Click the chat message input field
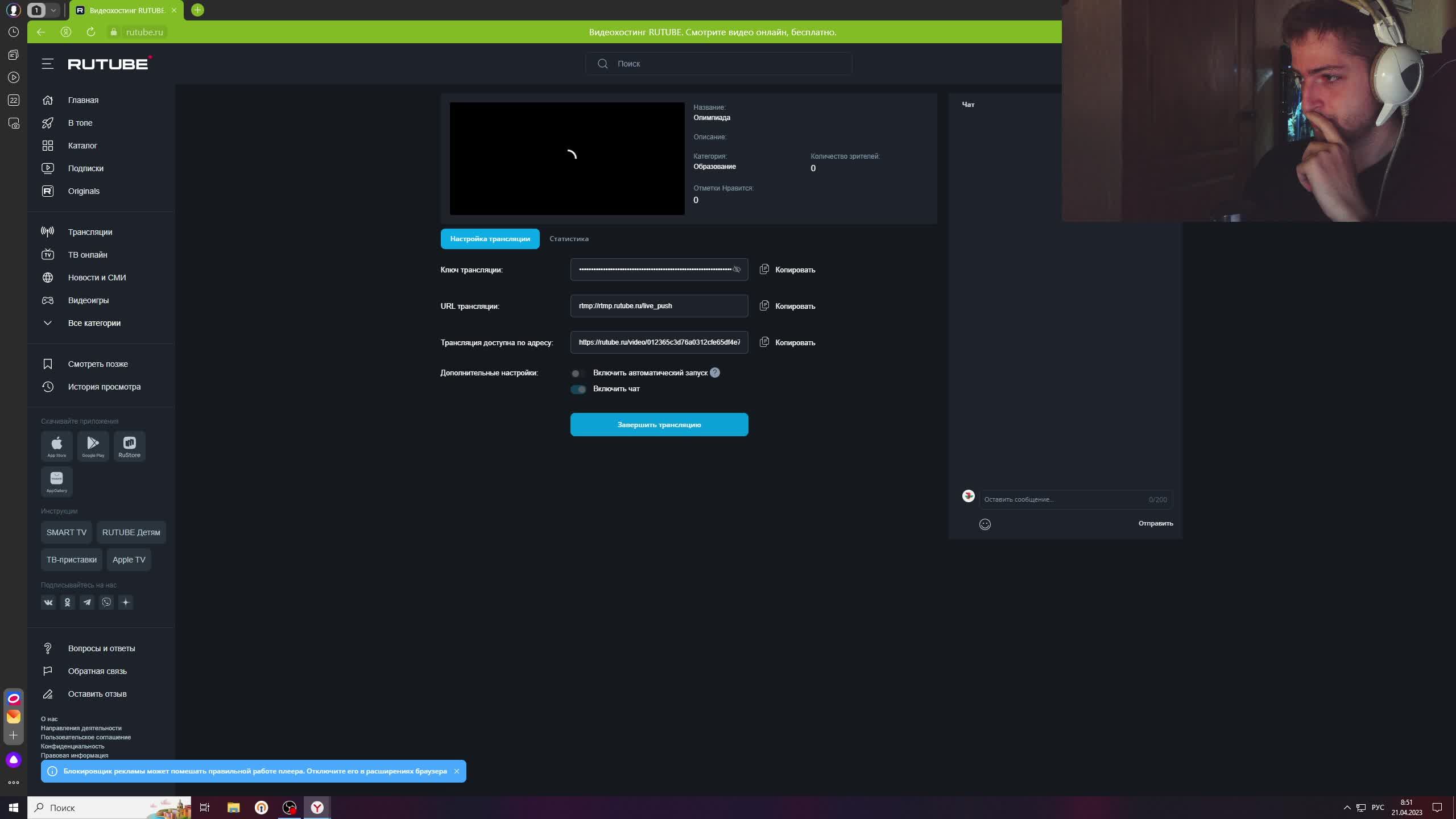1456x819 pixels. coord(1064,499)
